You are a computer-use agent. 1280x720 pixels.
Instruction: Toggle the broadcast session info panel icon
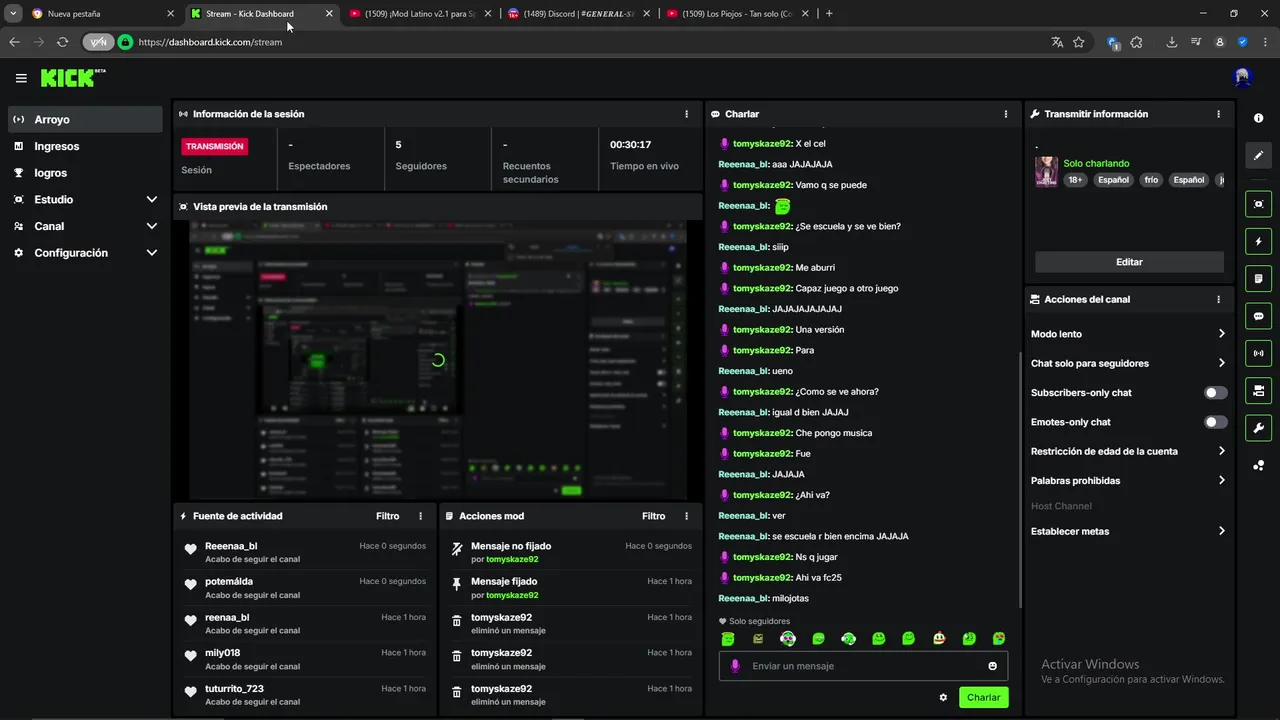pyautogui.click(x=1258, y=353)
